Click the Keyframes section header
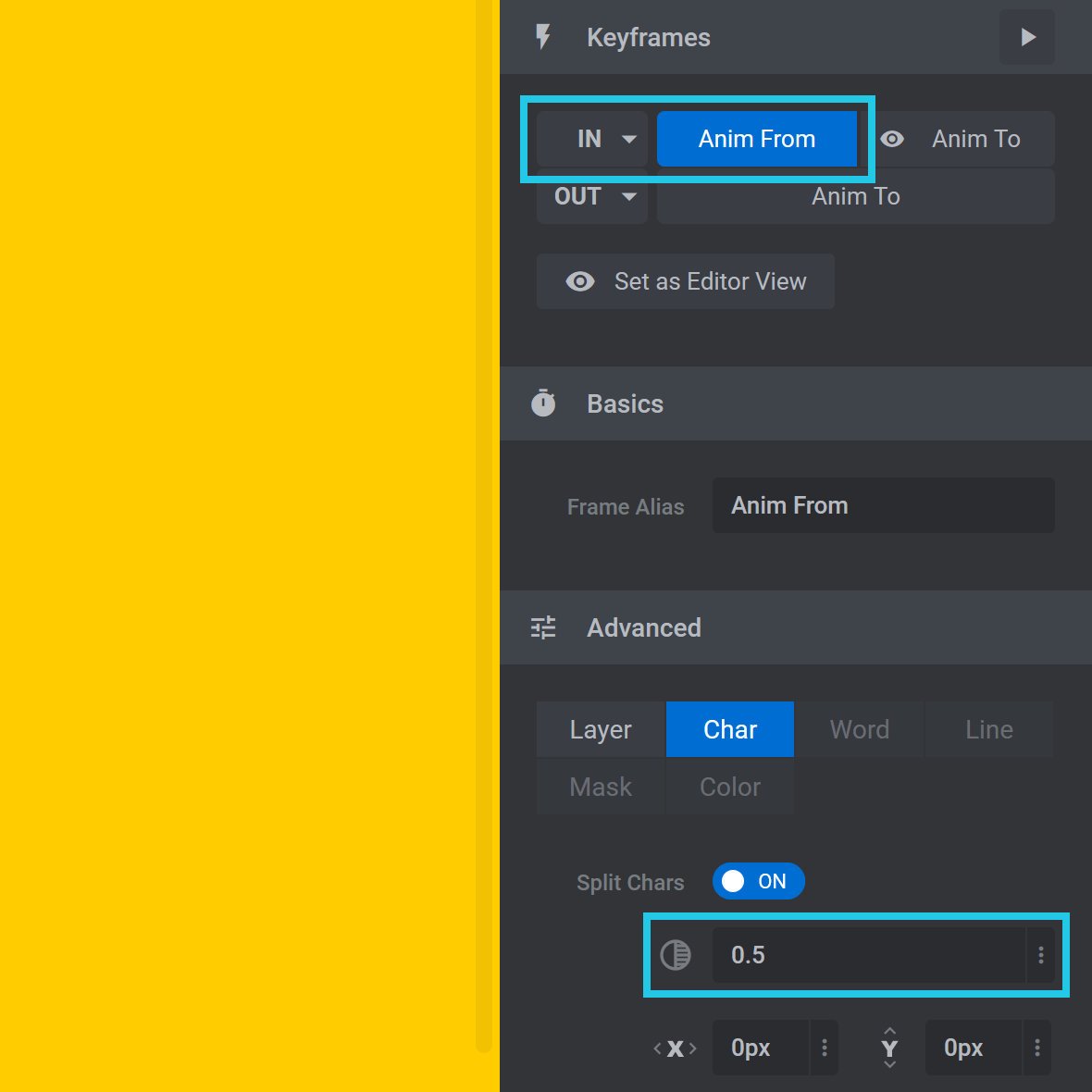This screenshot has width=1092, height=1092. click(x=795, y=37)
